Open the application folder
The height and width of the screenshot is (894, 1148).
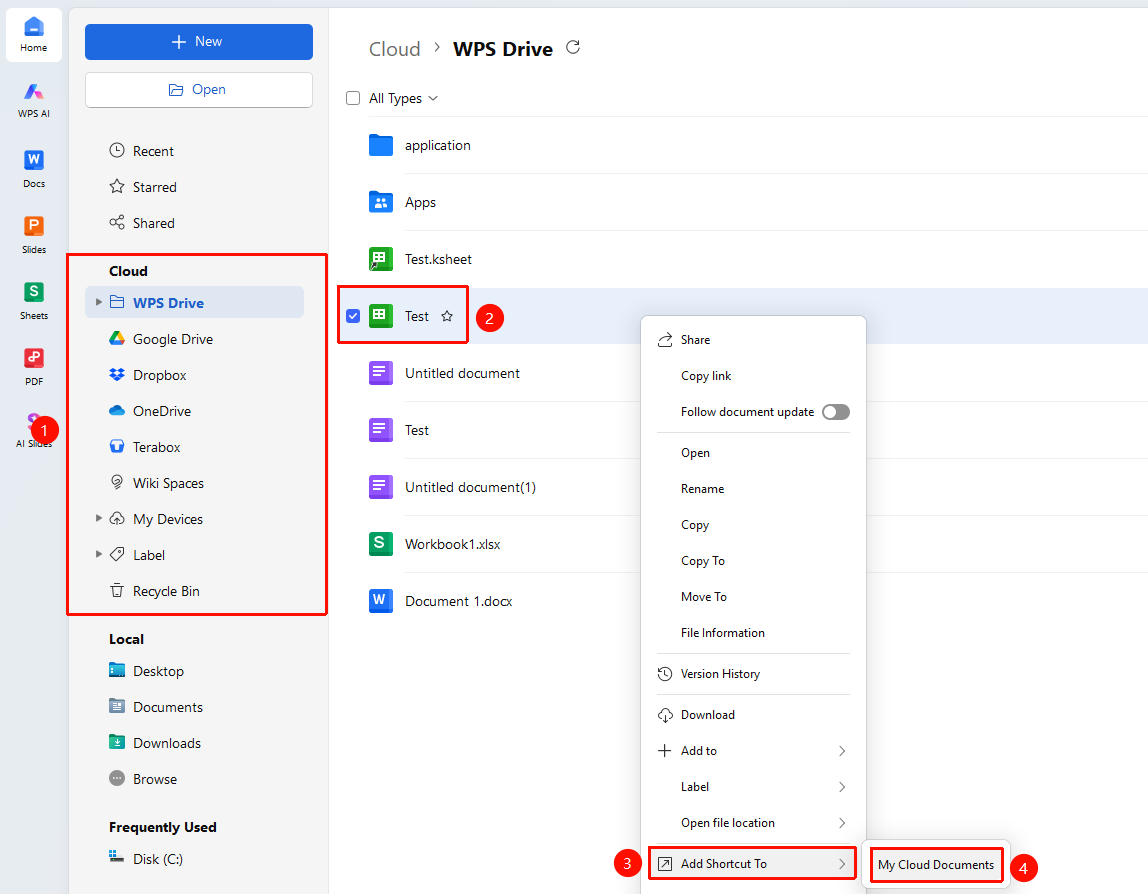point(438,145)
